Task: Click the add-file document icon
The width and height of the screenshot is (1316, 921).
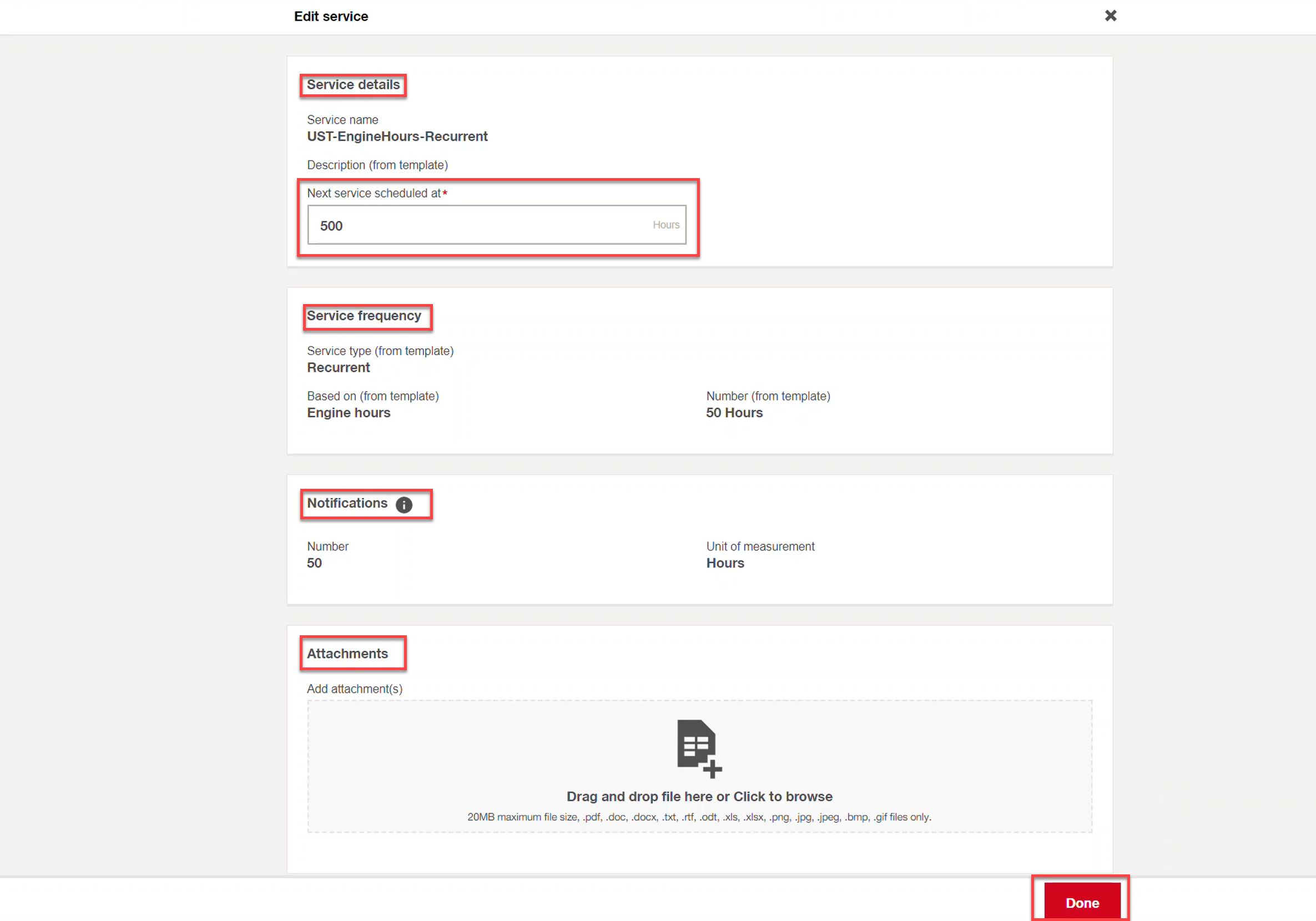Action: [x=699, y=748]
